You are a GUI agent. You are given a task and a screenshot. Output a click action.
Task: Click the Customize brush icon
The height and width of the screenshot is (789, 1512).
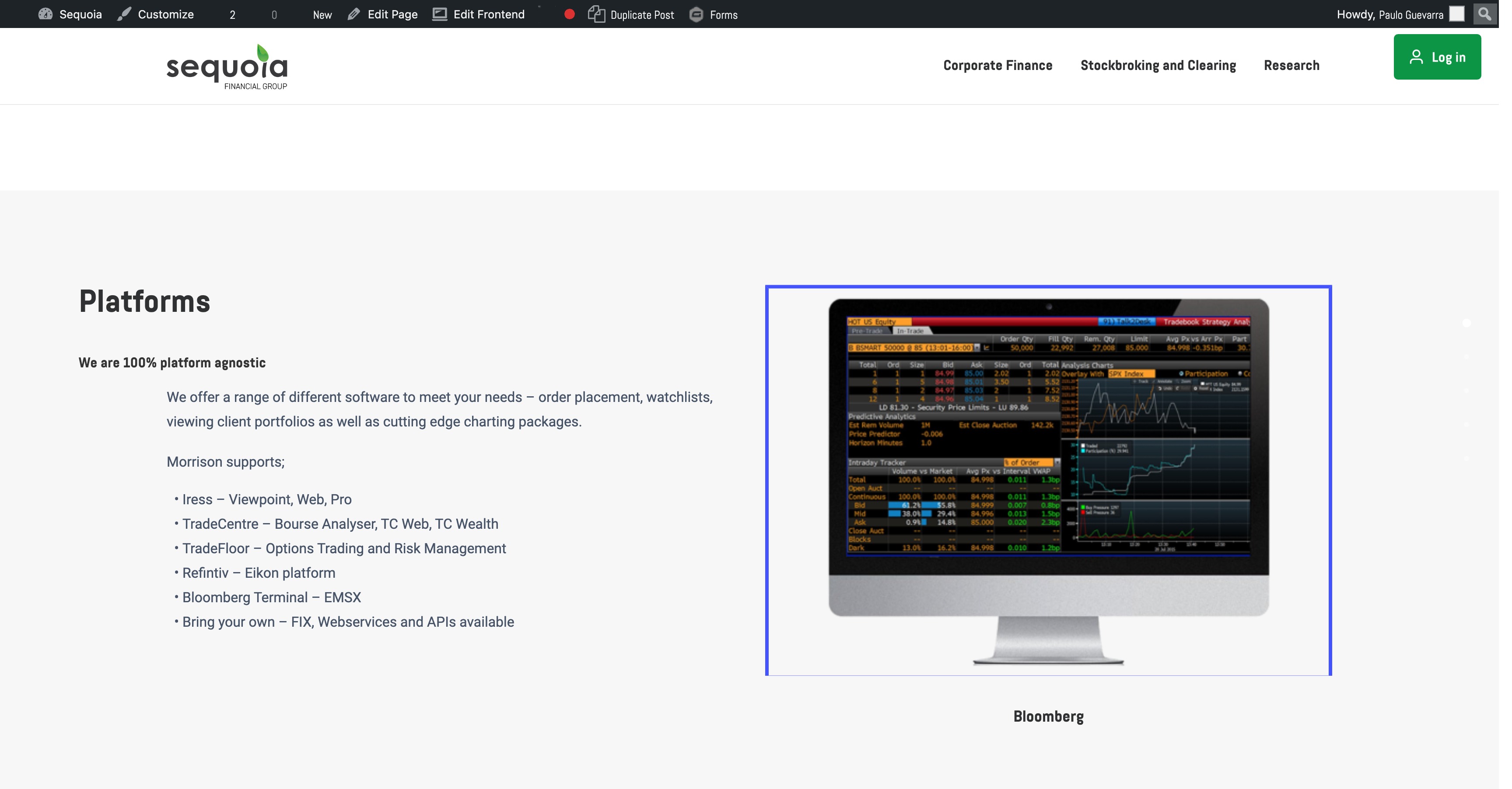tap(124, 14)
